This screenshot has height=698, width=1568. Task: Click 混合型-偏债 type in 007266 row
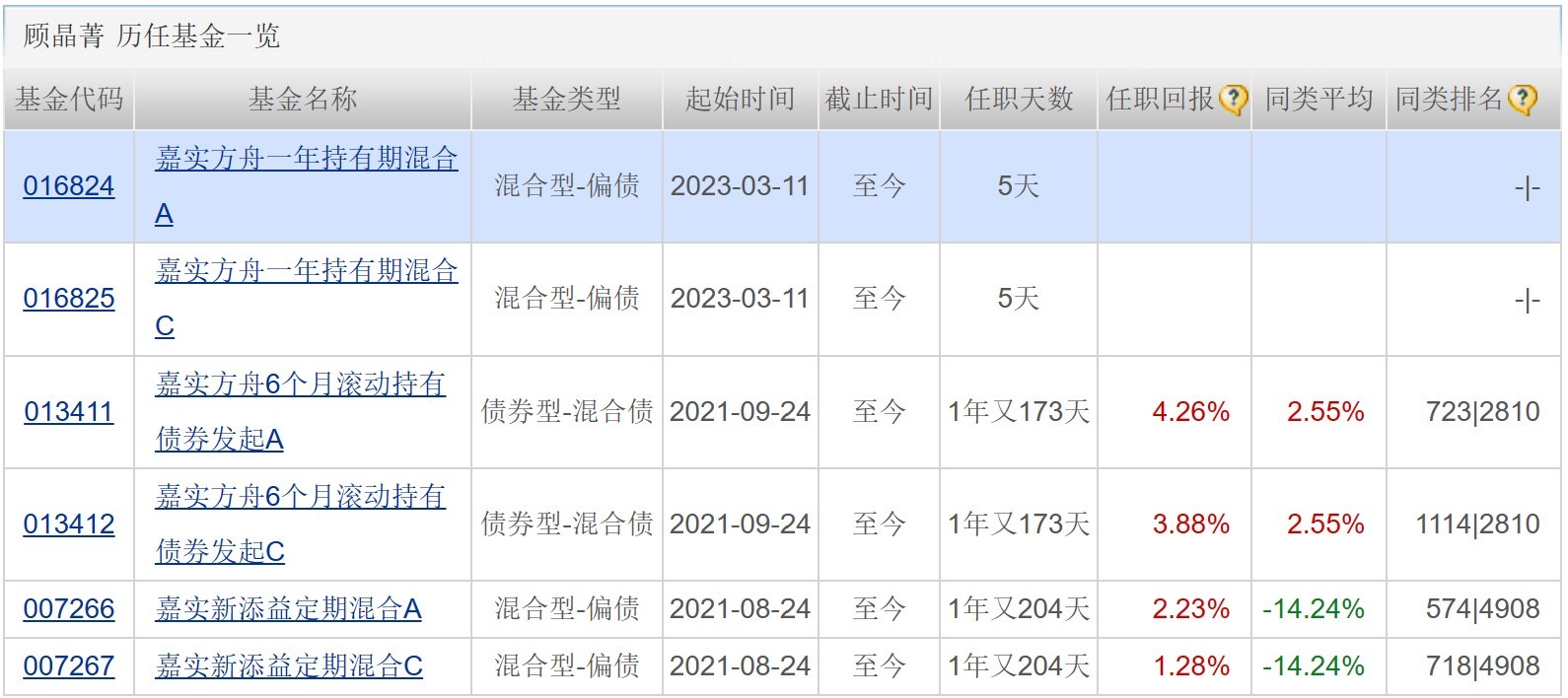567,609
